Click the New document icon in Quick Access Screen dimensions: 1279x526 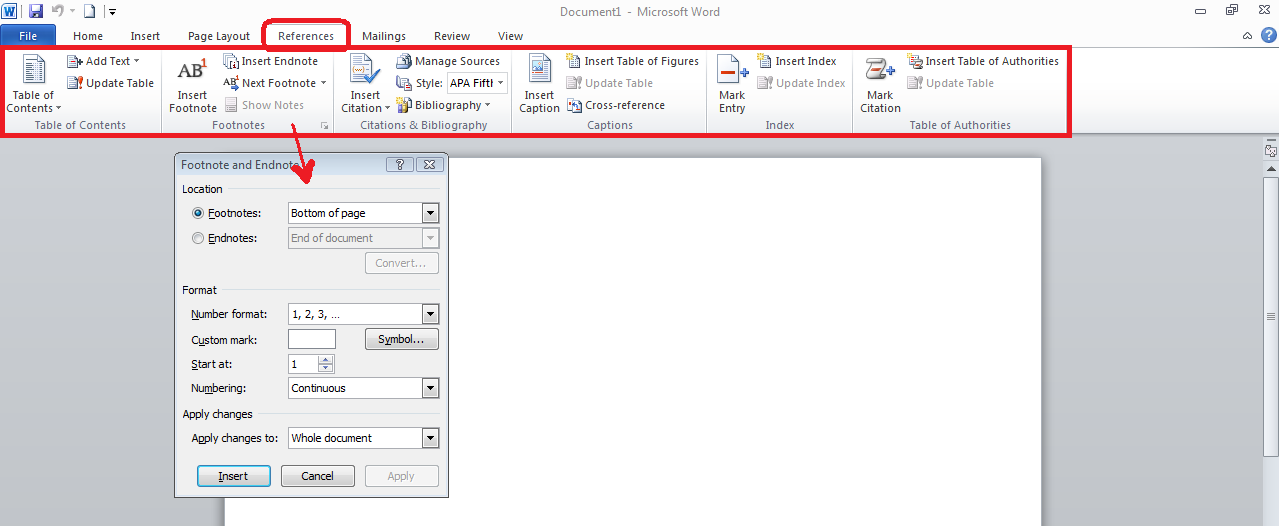(x=90, y=11)
